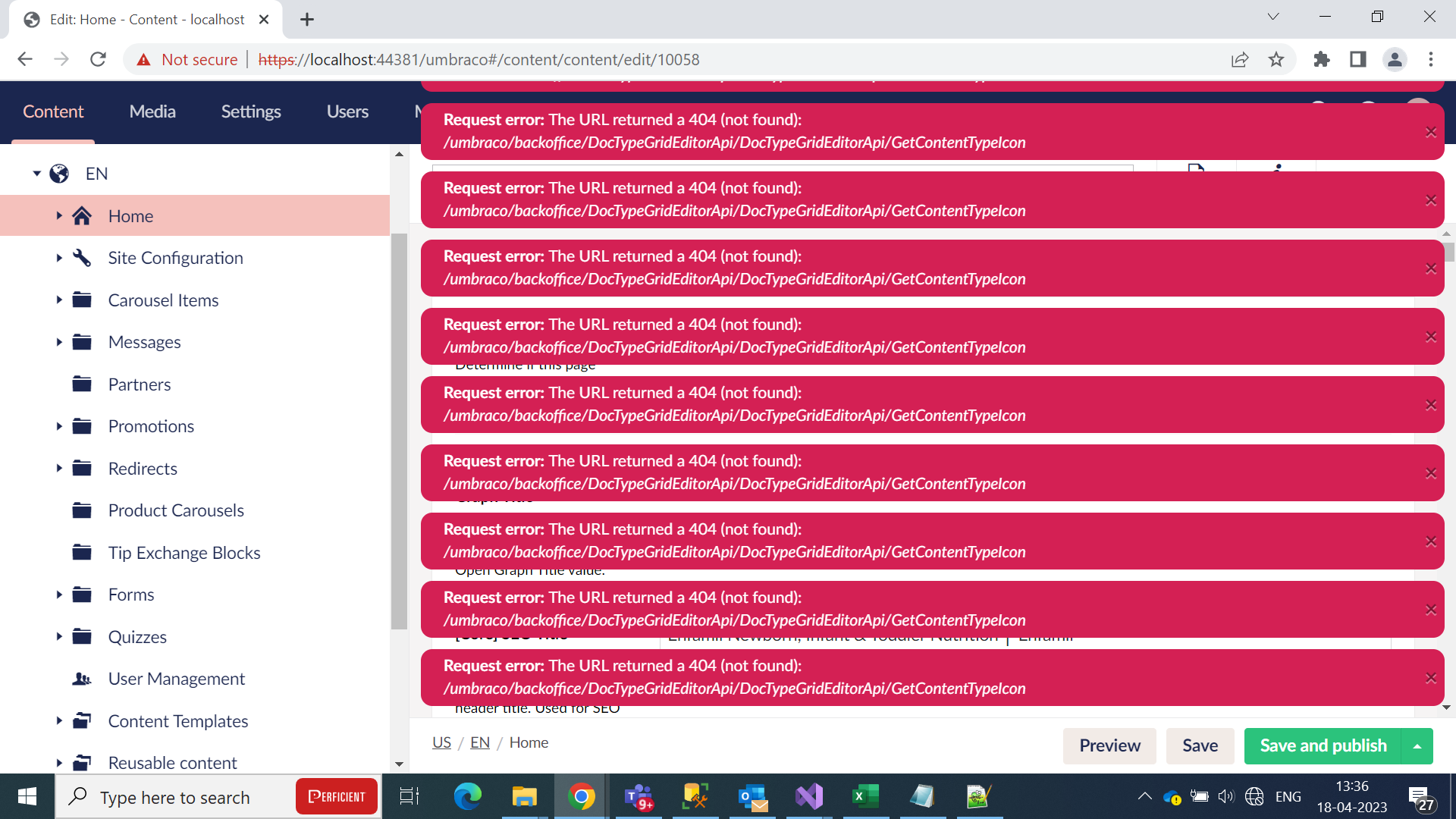Screen dimensions: 1456x819
Task: Open the Chrome extensions puzzle icon
Action: pos(1322,59)
